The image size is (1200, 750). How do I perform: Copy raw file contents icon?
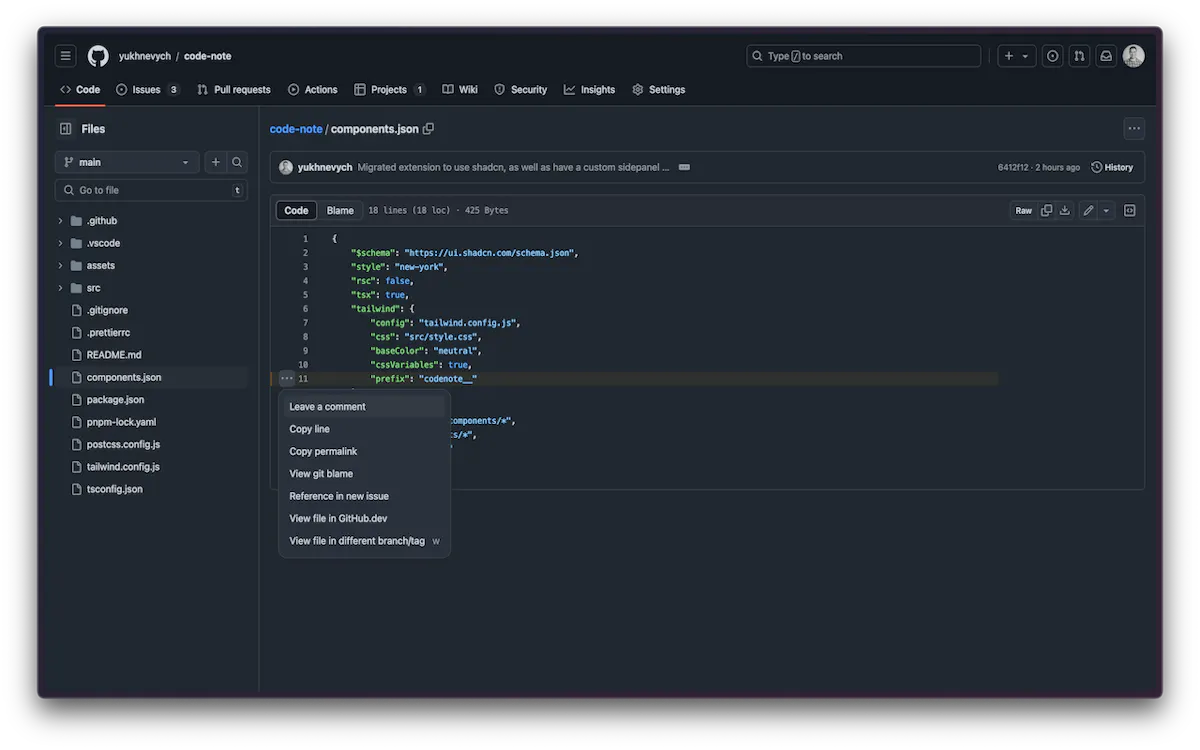(1046, 211)
